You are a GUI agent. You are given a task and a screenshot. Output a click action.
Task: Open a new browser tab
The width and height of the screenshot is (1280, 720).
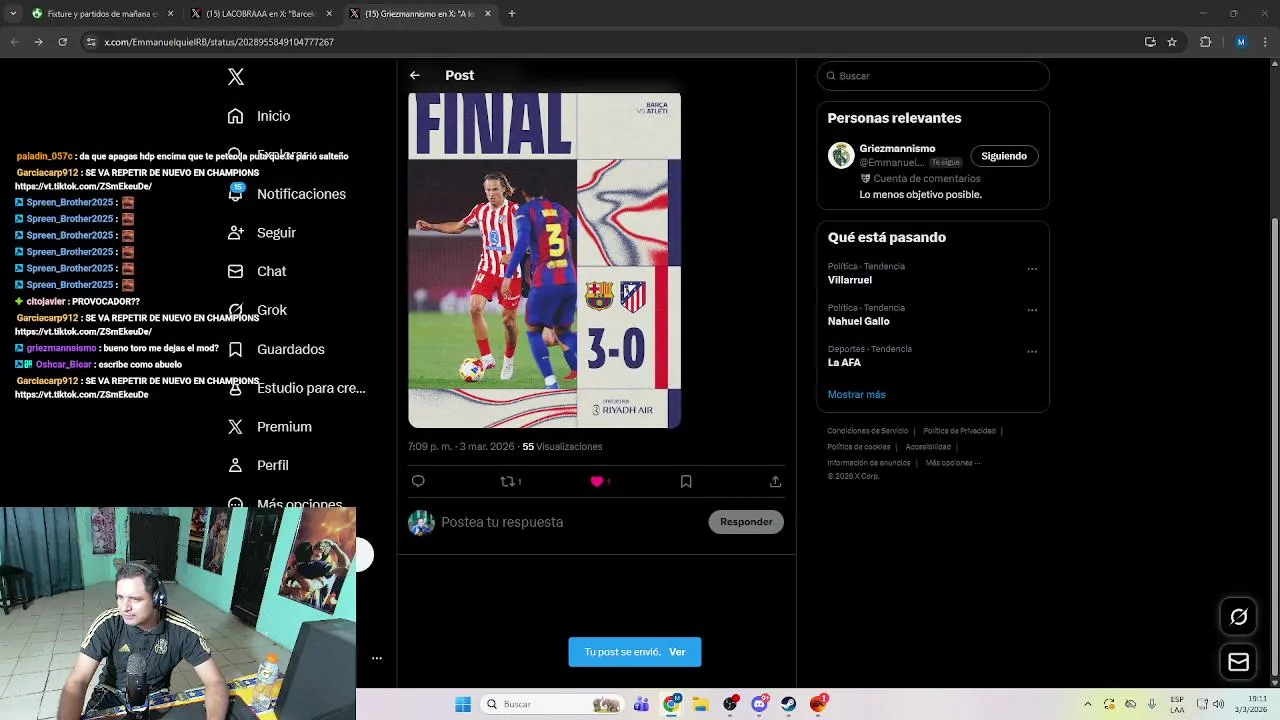[x=512, y=14]
